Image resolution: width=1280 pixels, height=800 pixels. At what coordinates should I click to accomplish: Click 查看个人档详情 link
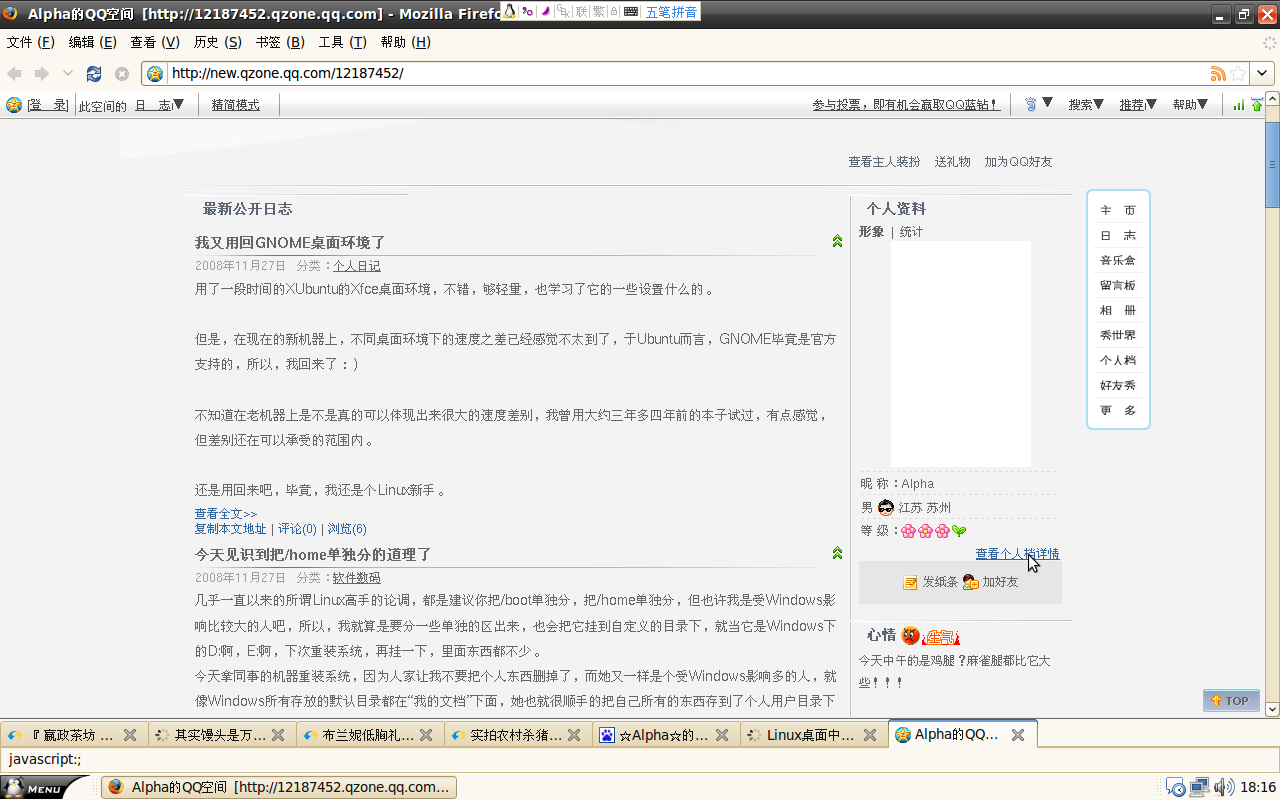1017,554
